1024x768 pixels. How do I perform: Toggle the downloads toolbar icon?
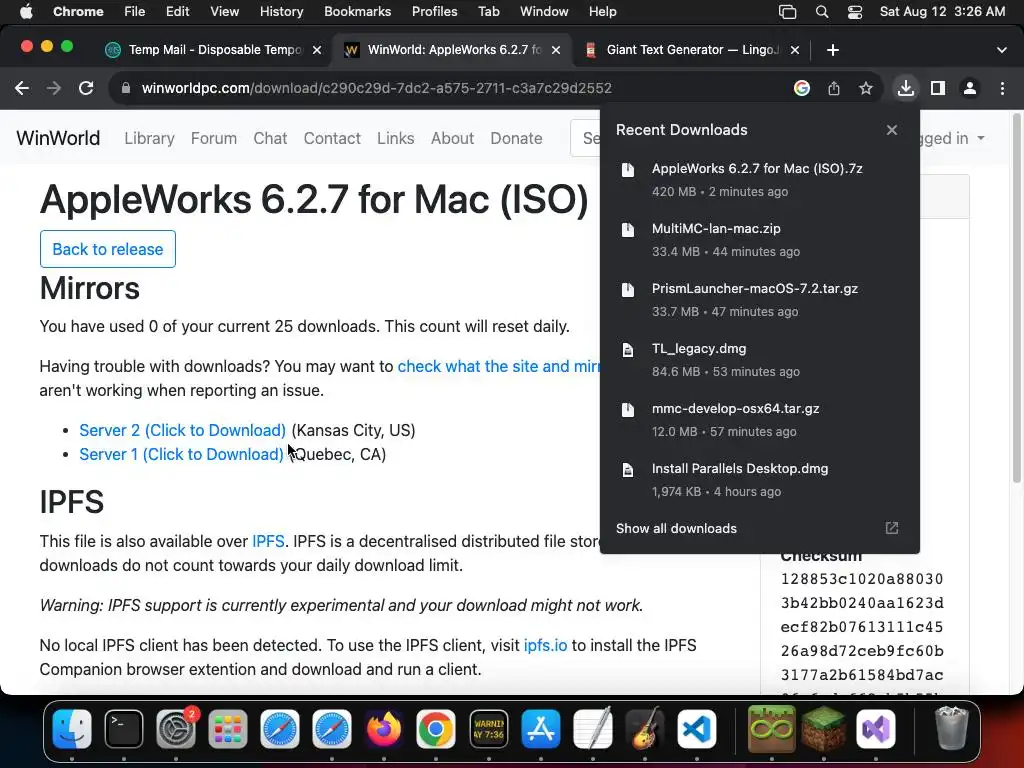pyautogui.click(x=906, y=88)
